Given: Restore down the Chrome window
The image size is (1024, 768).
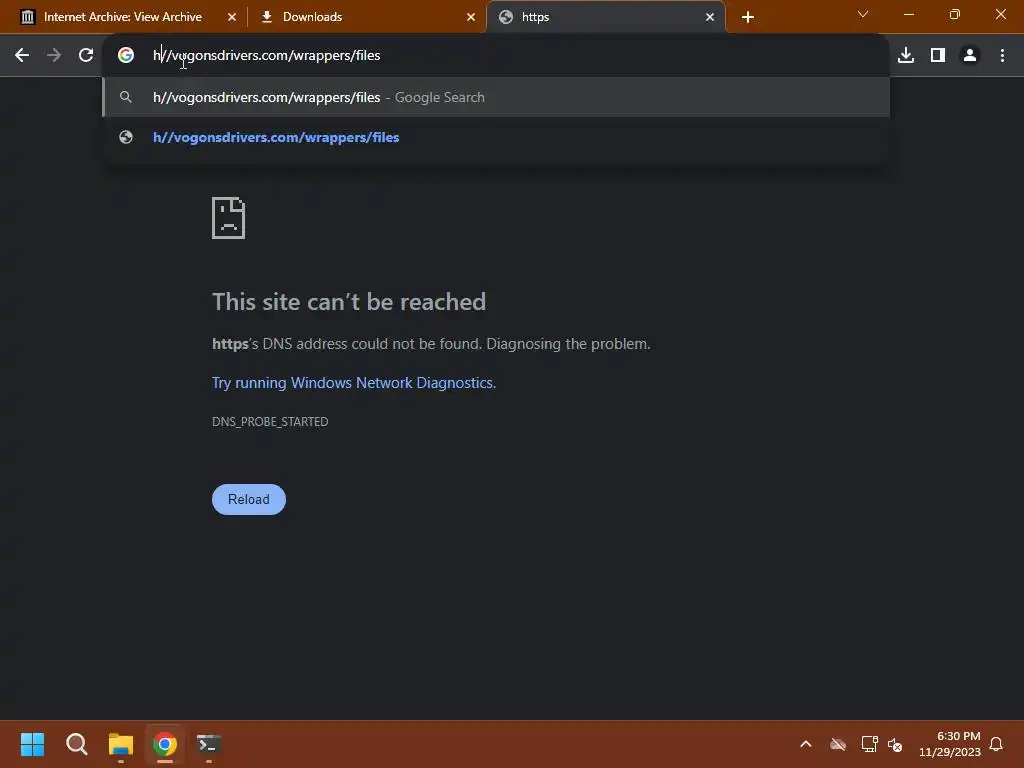Looking at the screenshot, I should pyautogui.click(x=955, y=14).
